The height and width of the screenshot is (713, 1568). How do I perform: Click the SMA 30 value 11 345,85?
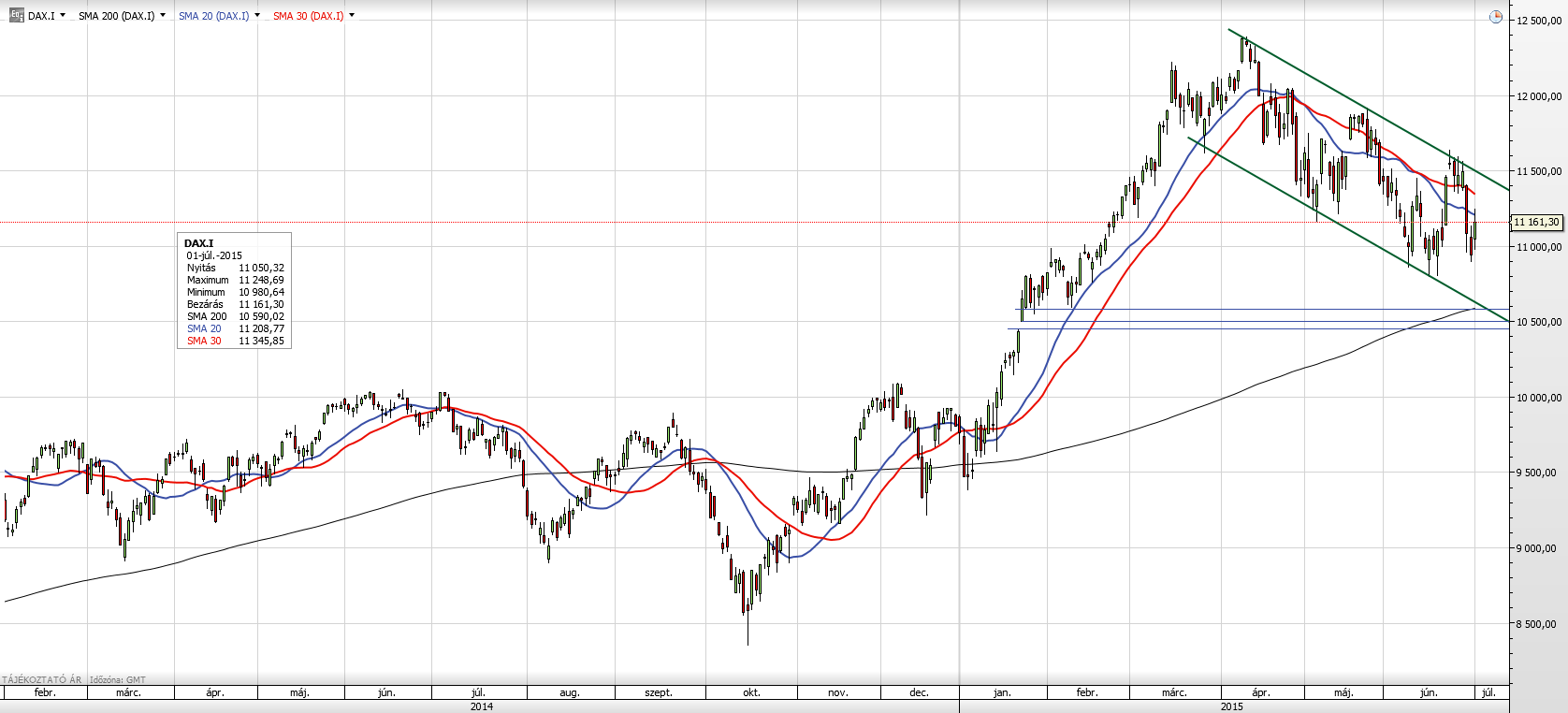pos(261,341)
